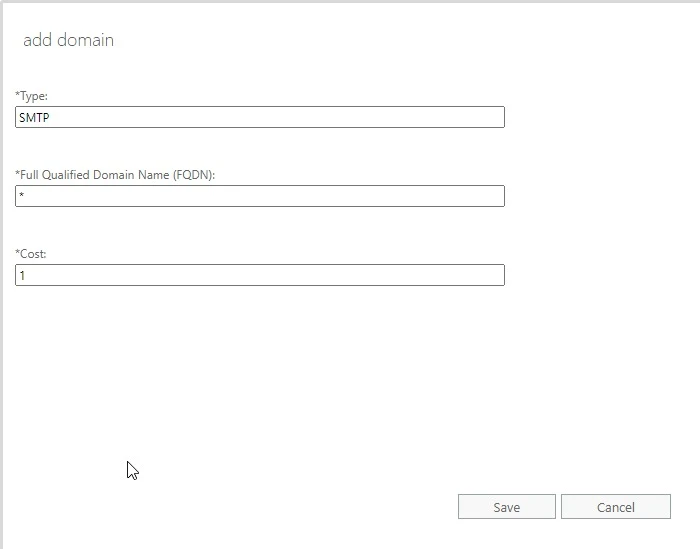Click the "*Full Qualified Domain Name (FQDN):" label
700x549 pixels.
[x=115, y=175]
